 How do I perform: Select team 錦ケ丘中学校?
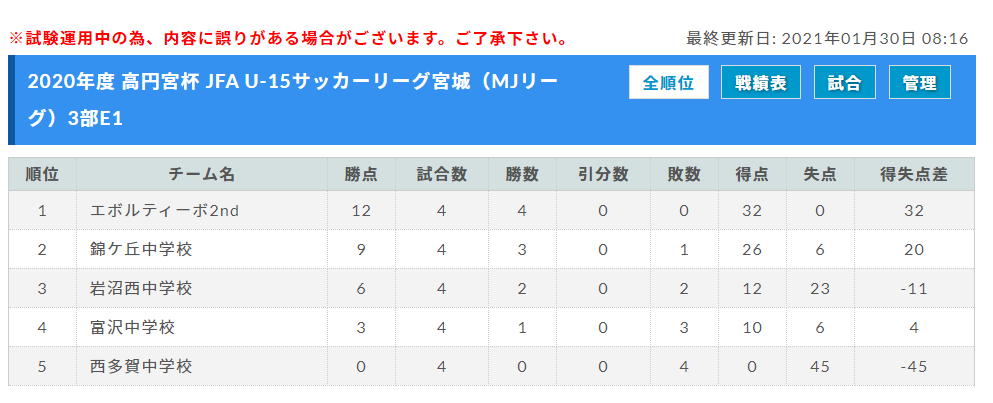(x=141, y=250)
